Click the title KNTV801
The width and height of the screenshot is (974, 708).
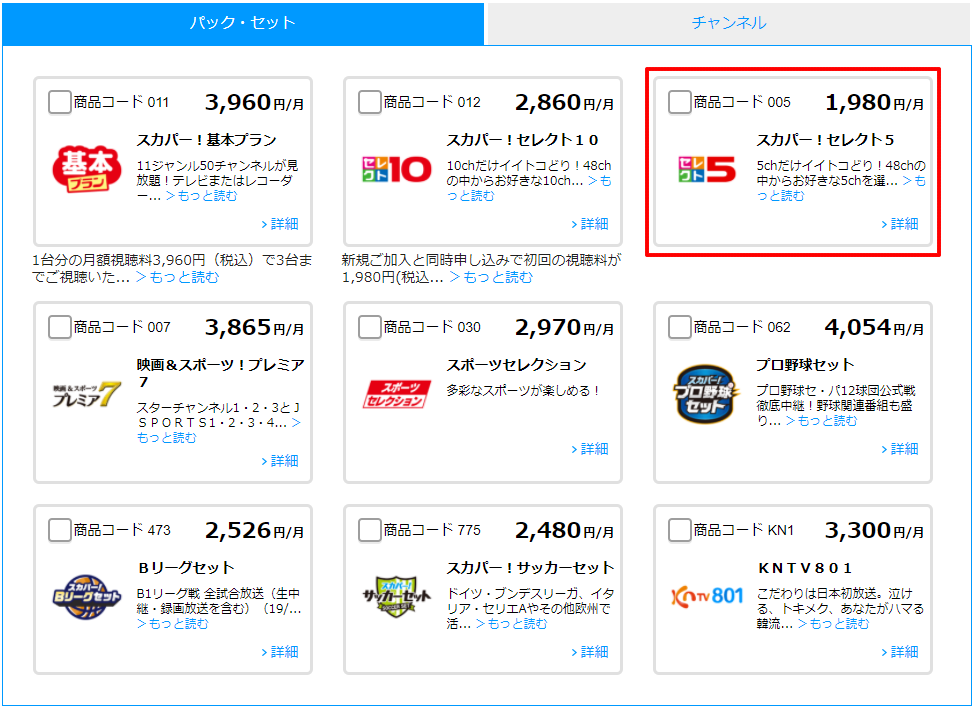click(x=805, y=568)
